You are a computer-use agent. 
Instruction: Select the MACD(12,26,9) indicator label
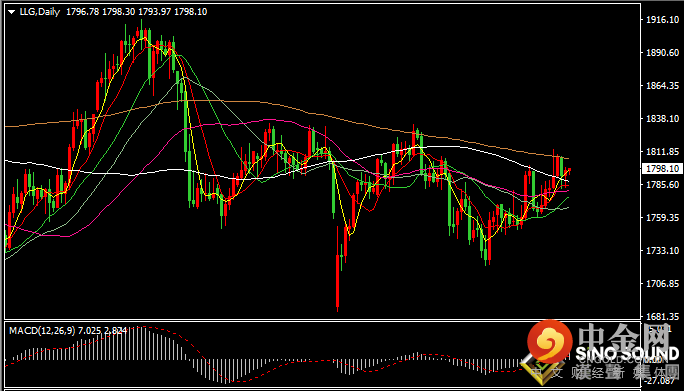click(43, 331)
